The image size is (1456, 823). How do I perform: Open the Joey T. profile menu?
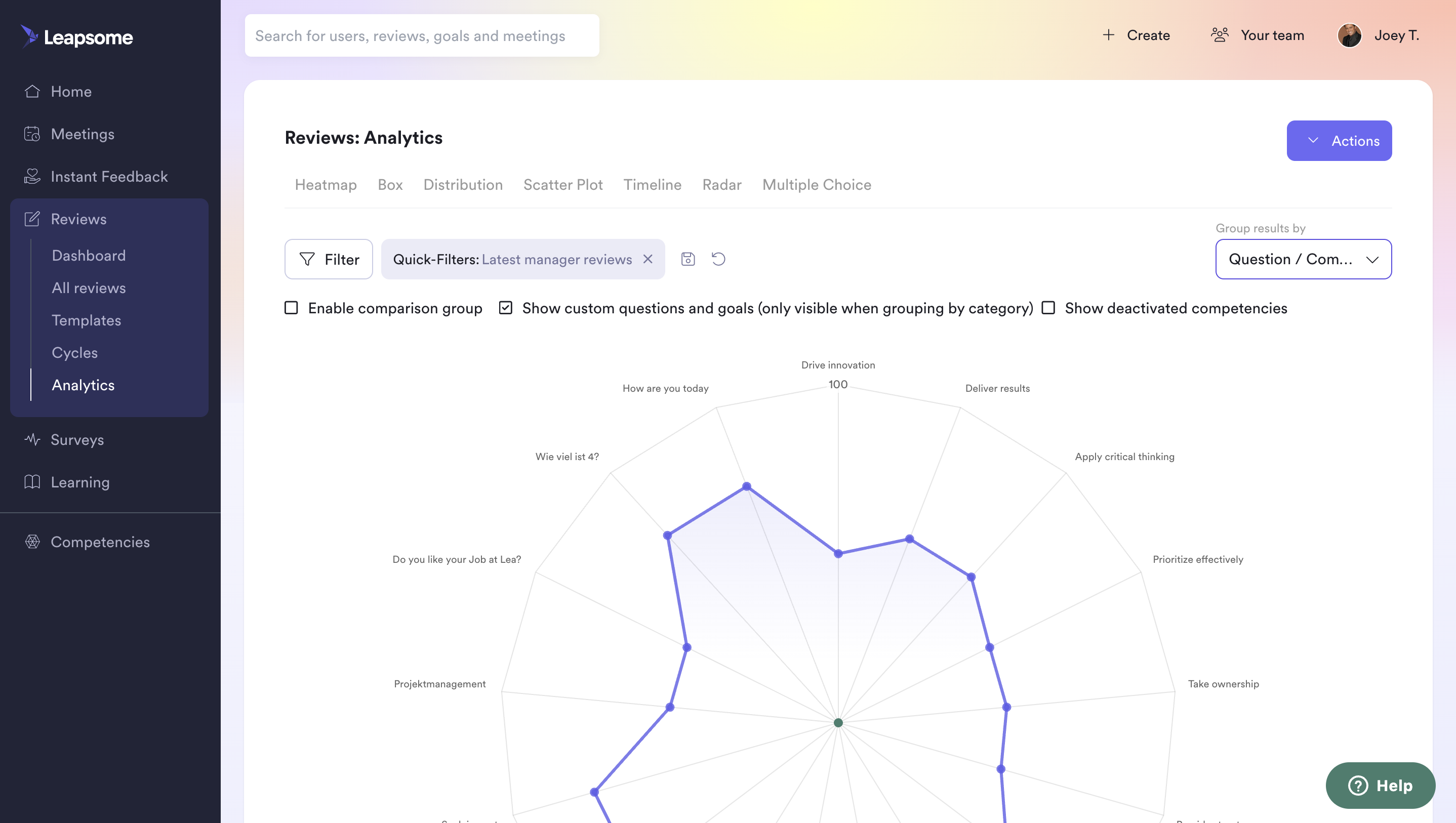tap(1379, 35)
